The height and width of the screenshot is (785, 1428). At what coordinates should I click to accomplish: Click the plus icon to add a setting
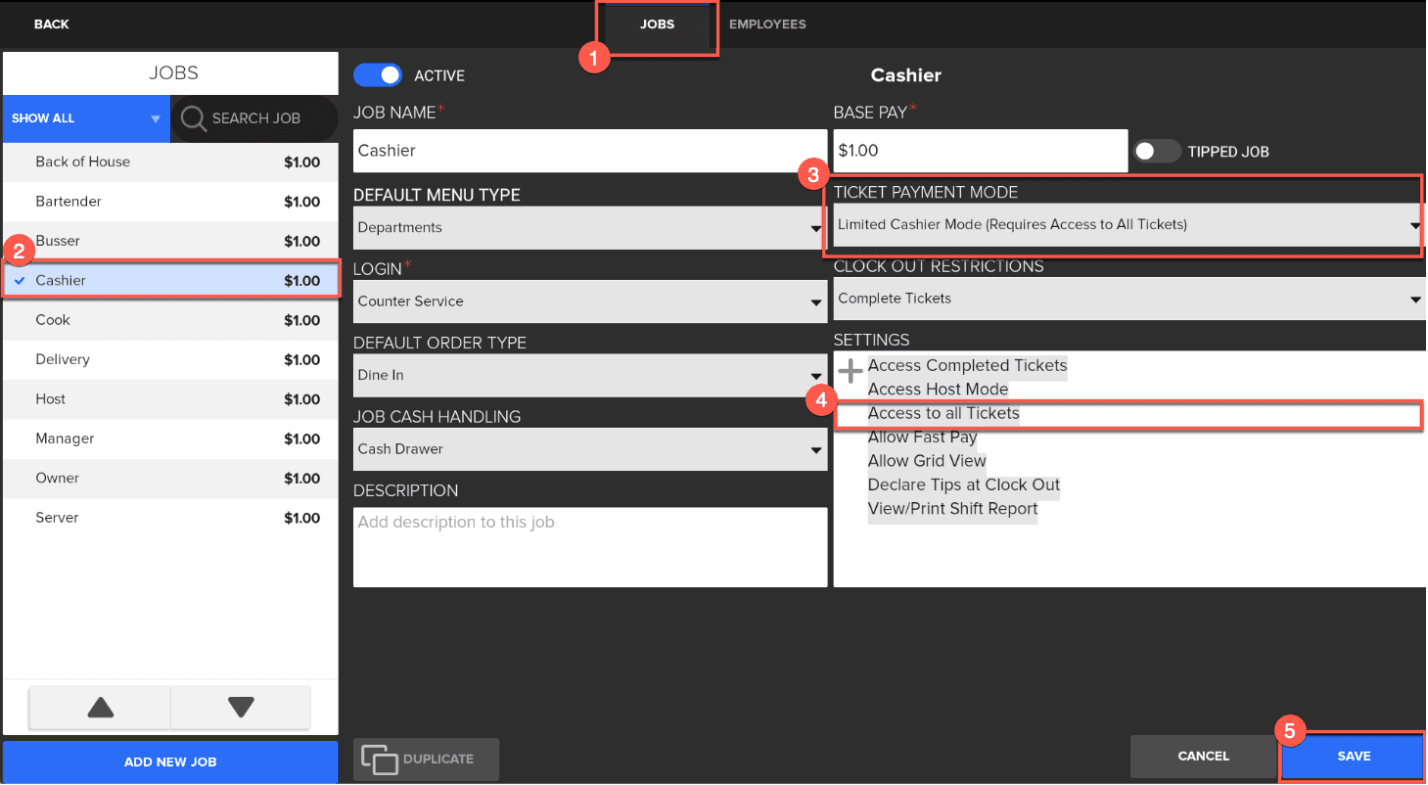[x=849, y=369]
